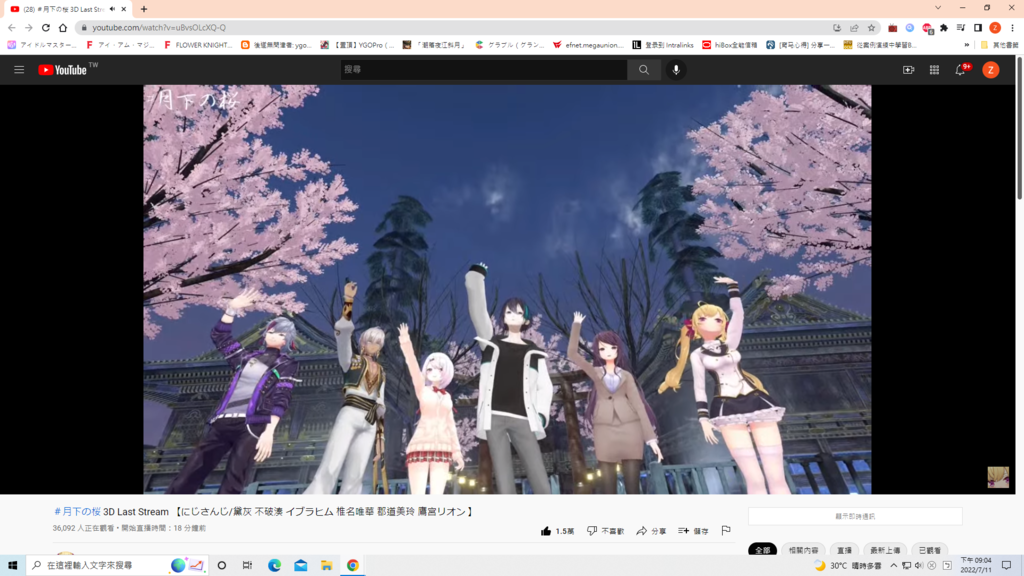Report the stream with flag icon
The height and width of the screenshot is (576, 1024).
pyautogui.click(x=726, y=530)
